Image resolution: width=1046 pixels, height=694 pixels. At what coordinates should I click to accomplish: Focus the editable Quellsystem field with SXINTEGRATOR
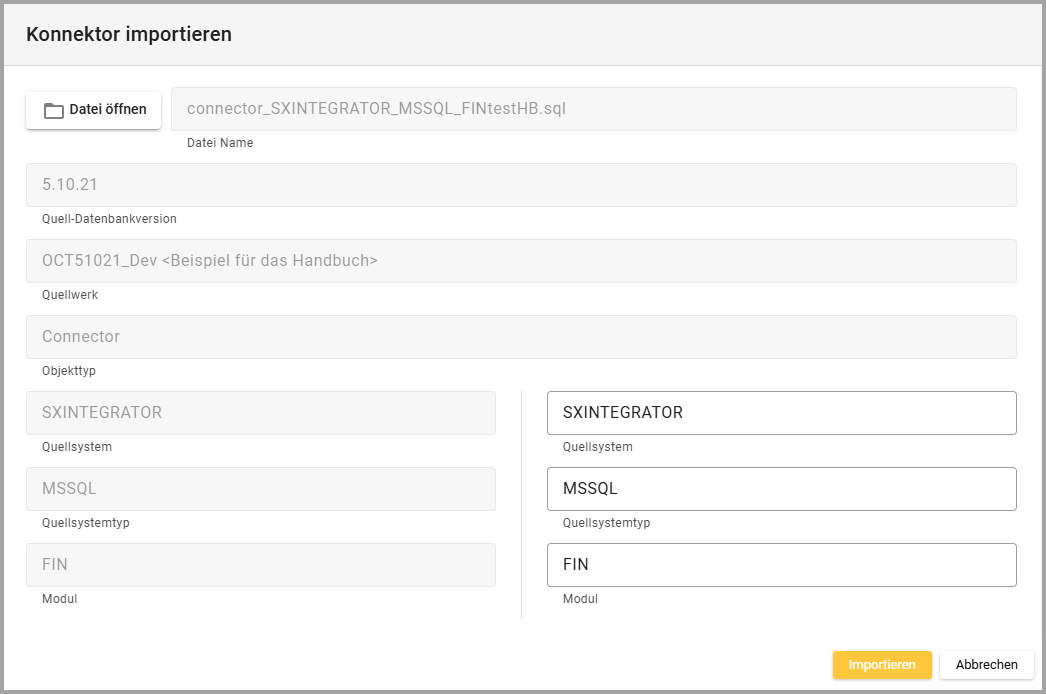pyautogui.click(x=781, y=413)
